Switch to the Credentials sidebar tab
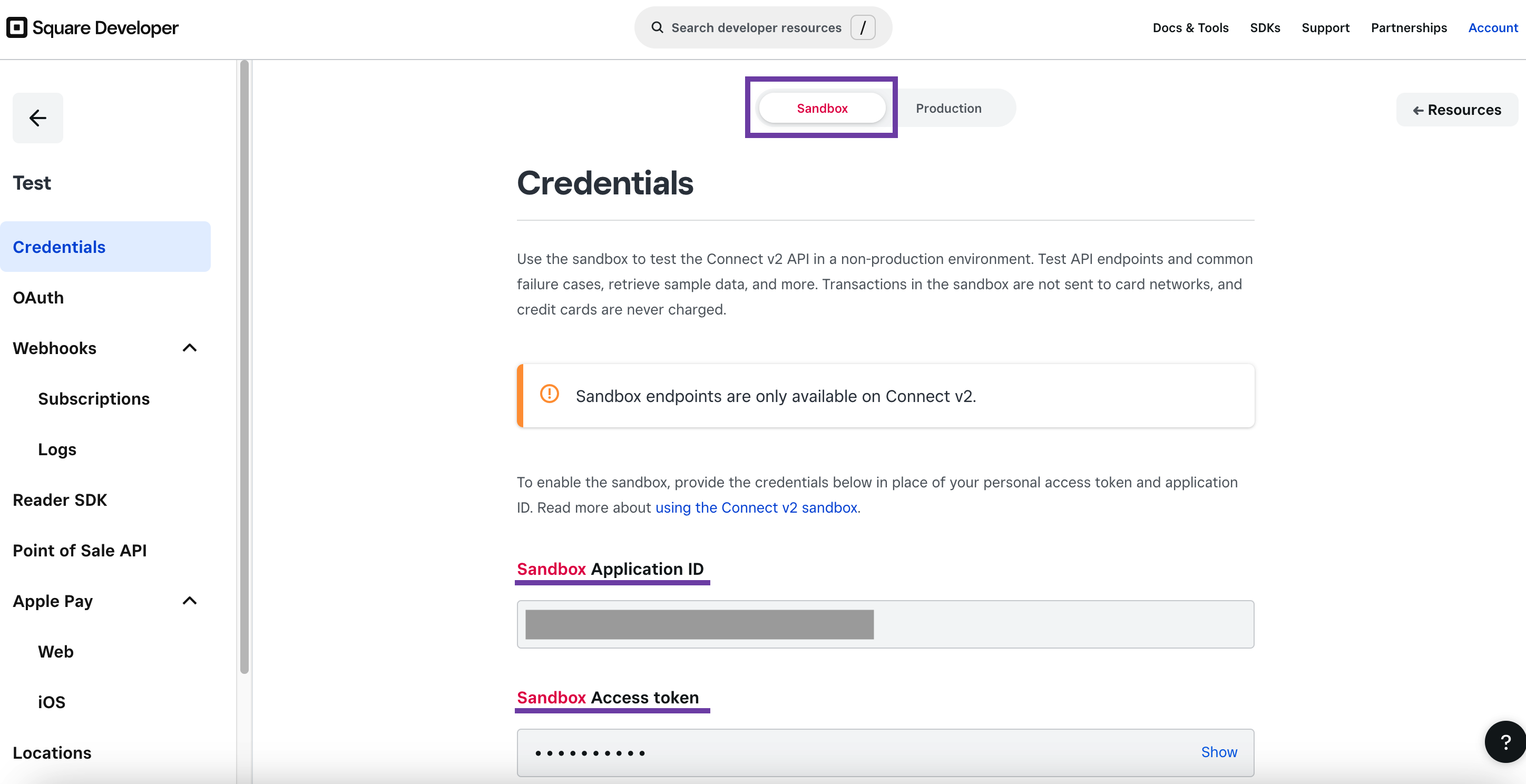The width and height of the screenshot is (1526, 784). 59,247
